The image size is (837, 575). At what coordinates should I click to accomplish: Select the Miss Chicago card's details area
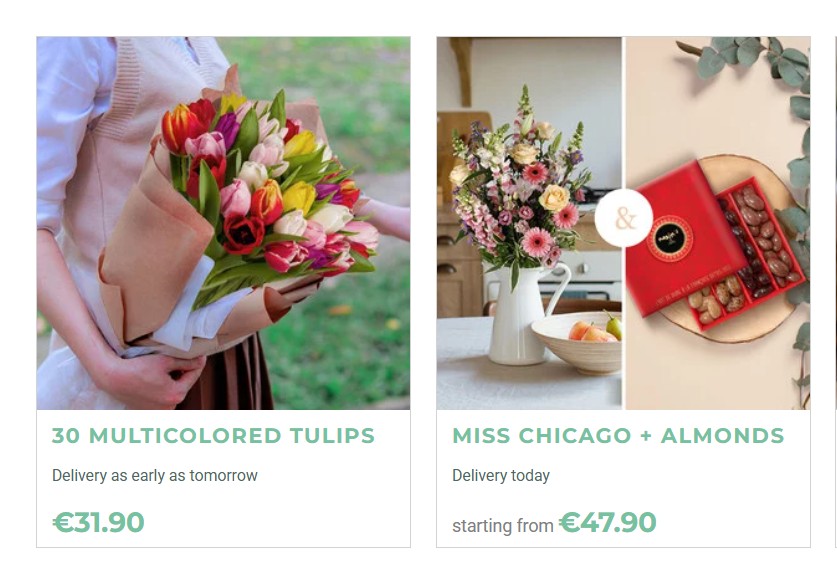click(x=623, y=478)
